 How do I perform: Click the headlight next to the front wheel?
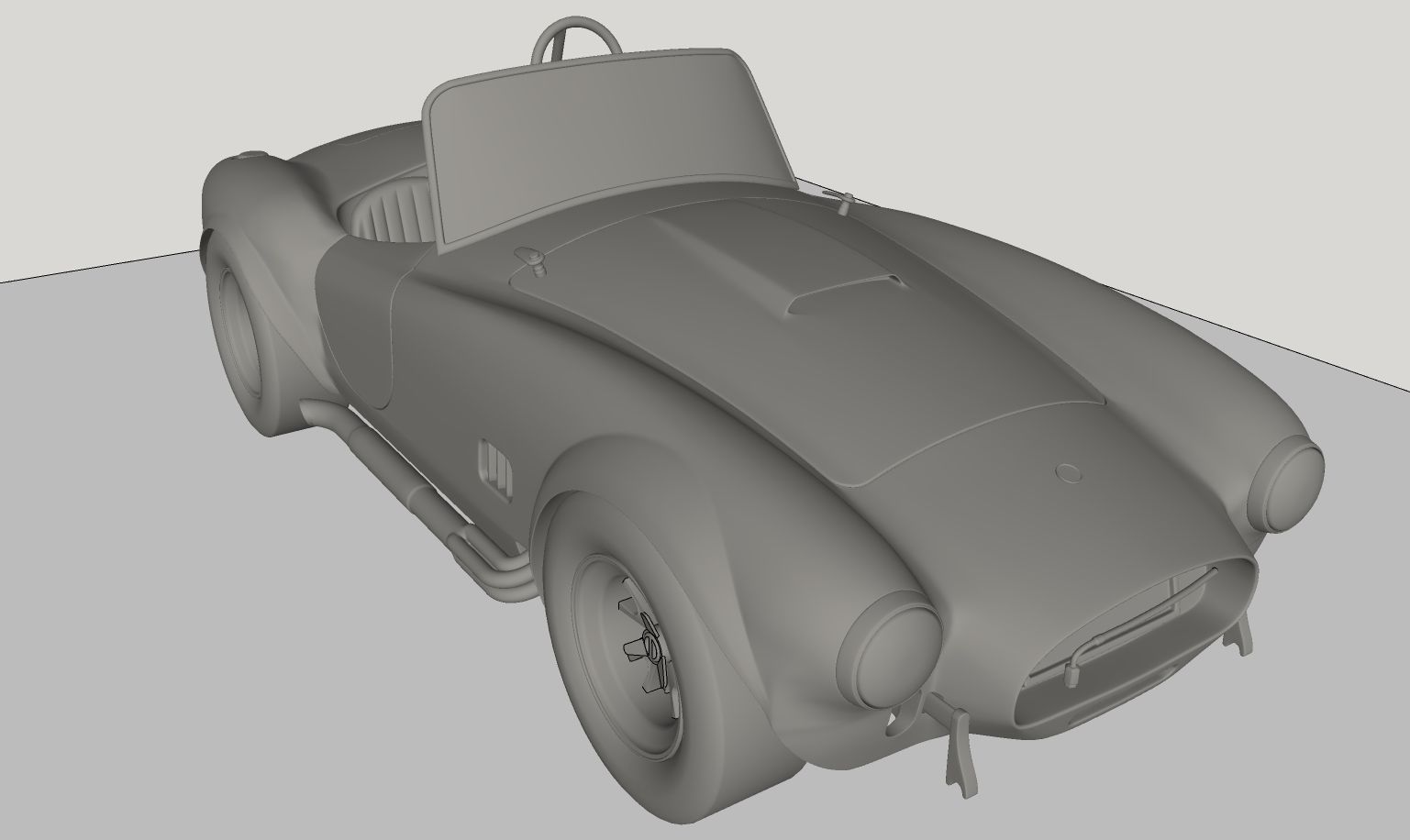tap(889, 651)
